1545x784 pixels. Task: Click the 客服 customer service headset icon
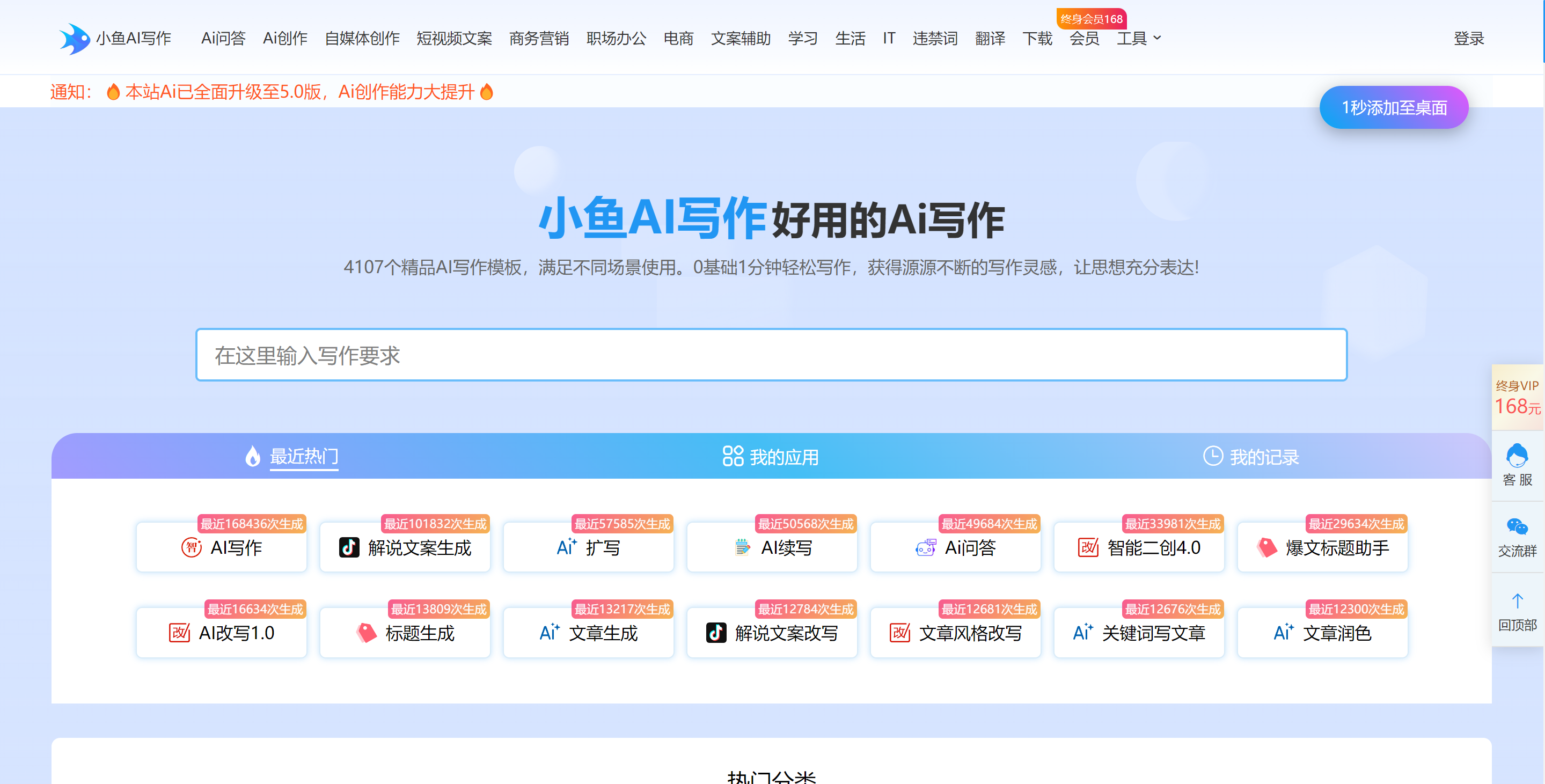(x=1518, y=455)
